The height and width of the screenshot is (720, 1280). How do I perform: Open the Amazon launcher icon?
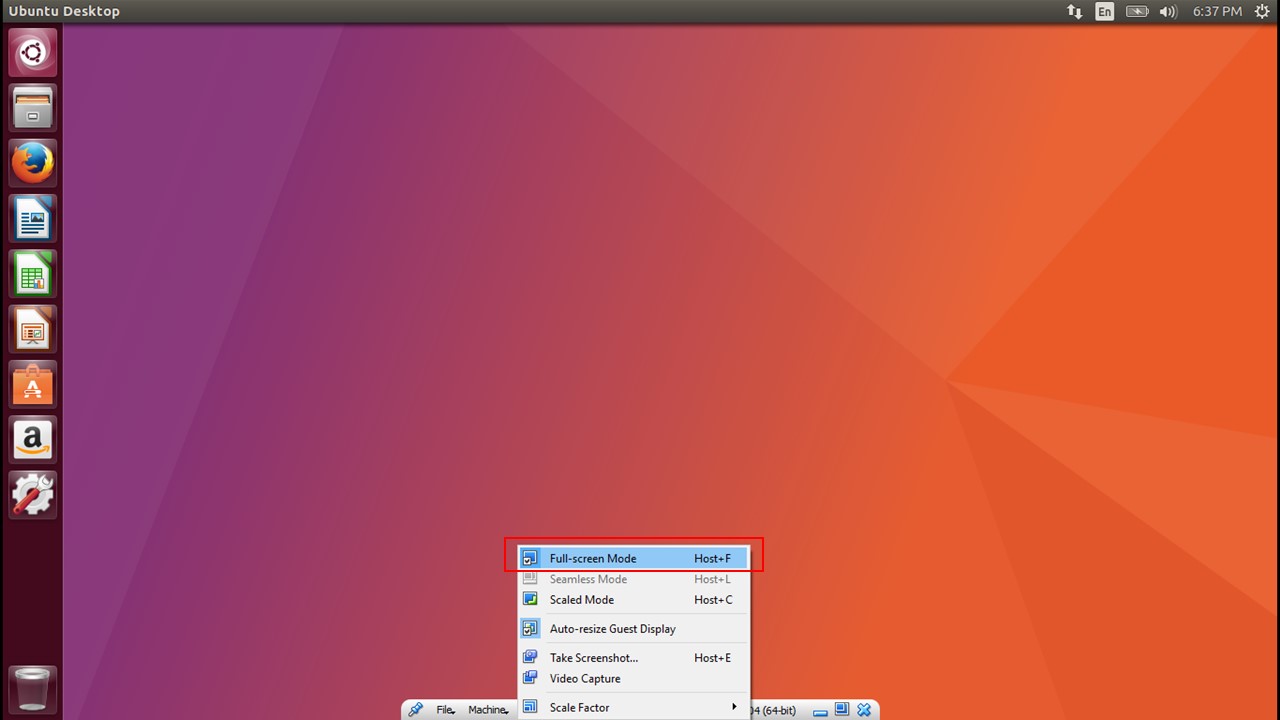(33, 439)
